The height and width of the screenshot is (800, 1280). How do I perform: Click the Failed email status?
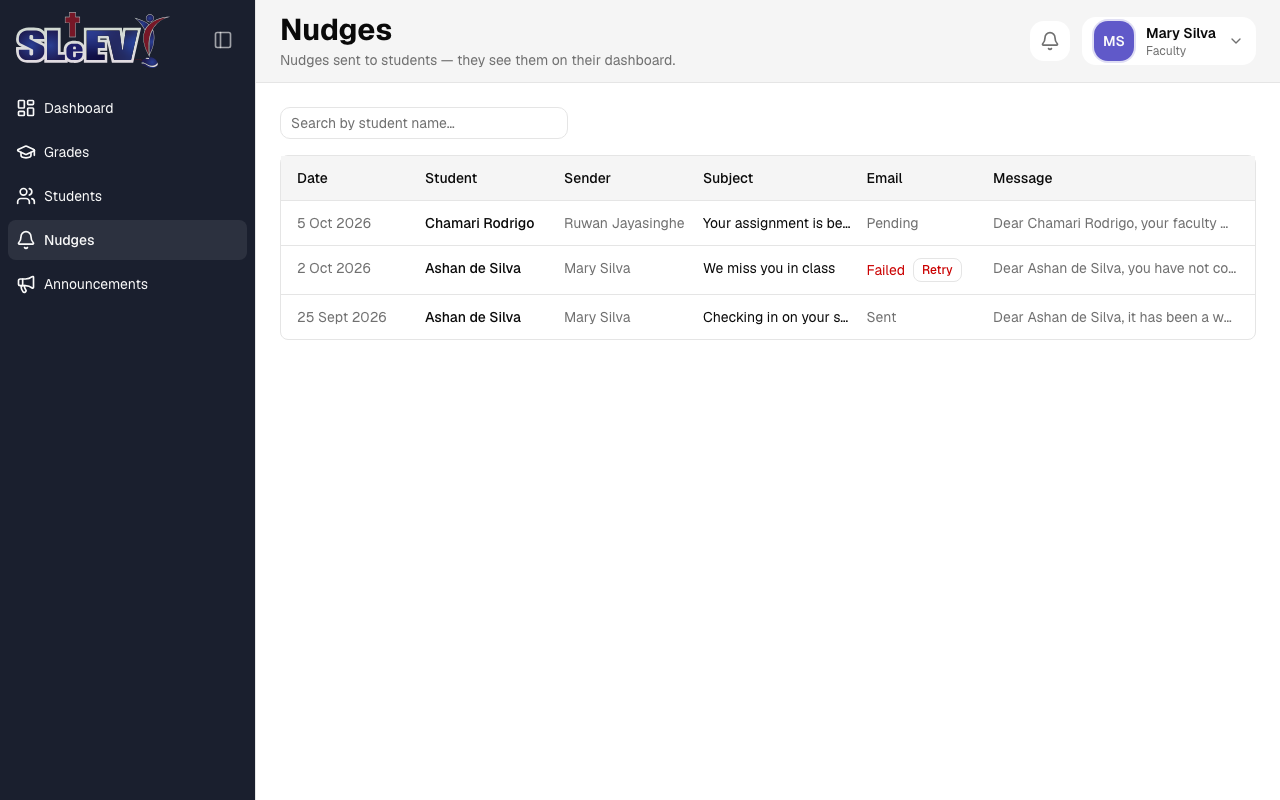[885, 270]
